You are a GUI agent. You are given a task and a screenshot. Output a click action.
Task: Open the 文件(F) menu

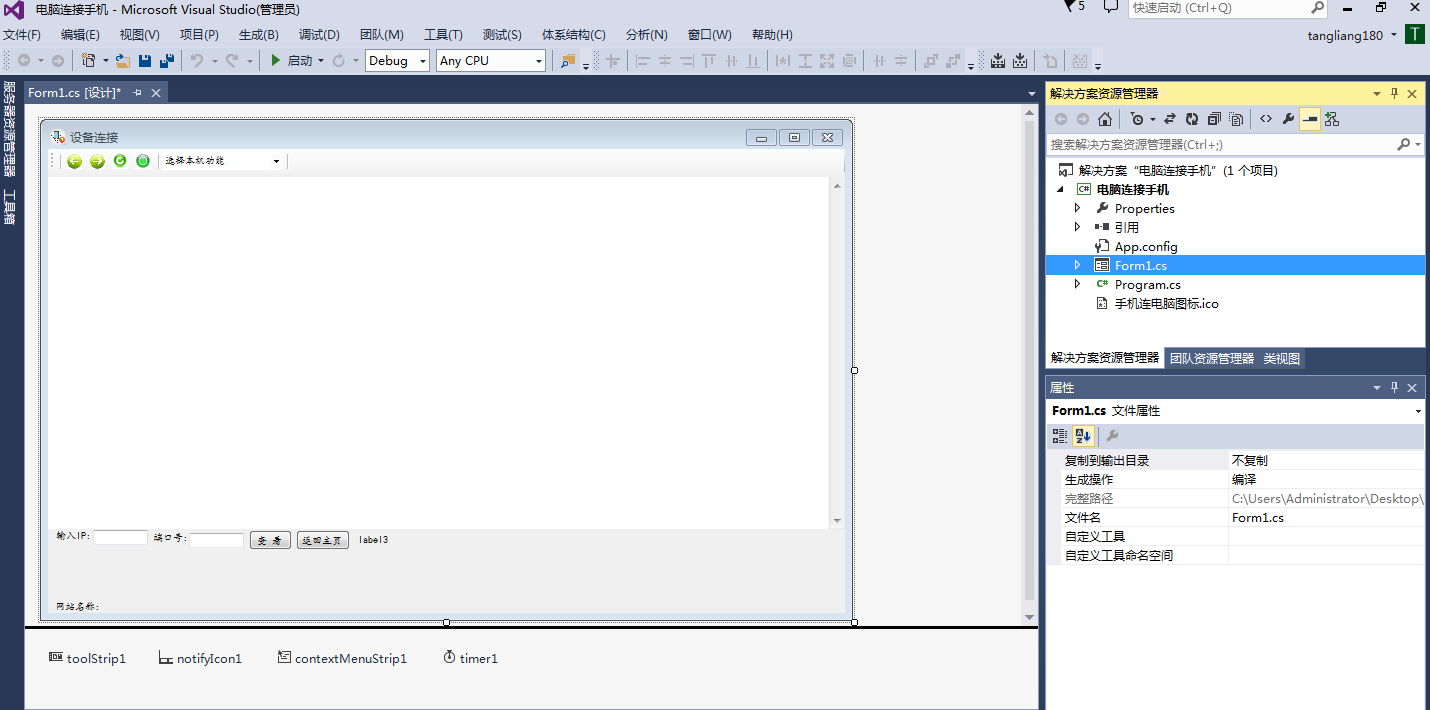coord(22,34)
